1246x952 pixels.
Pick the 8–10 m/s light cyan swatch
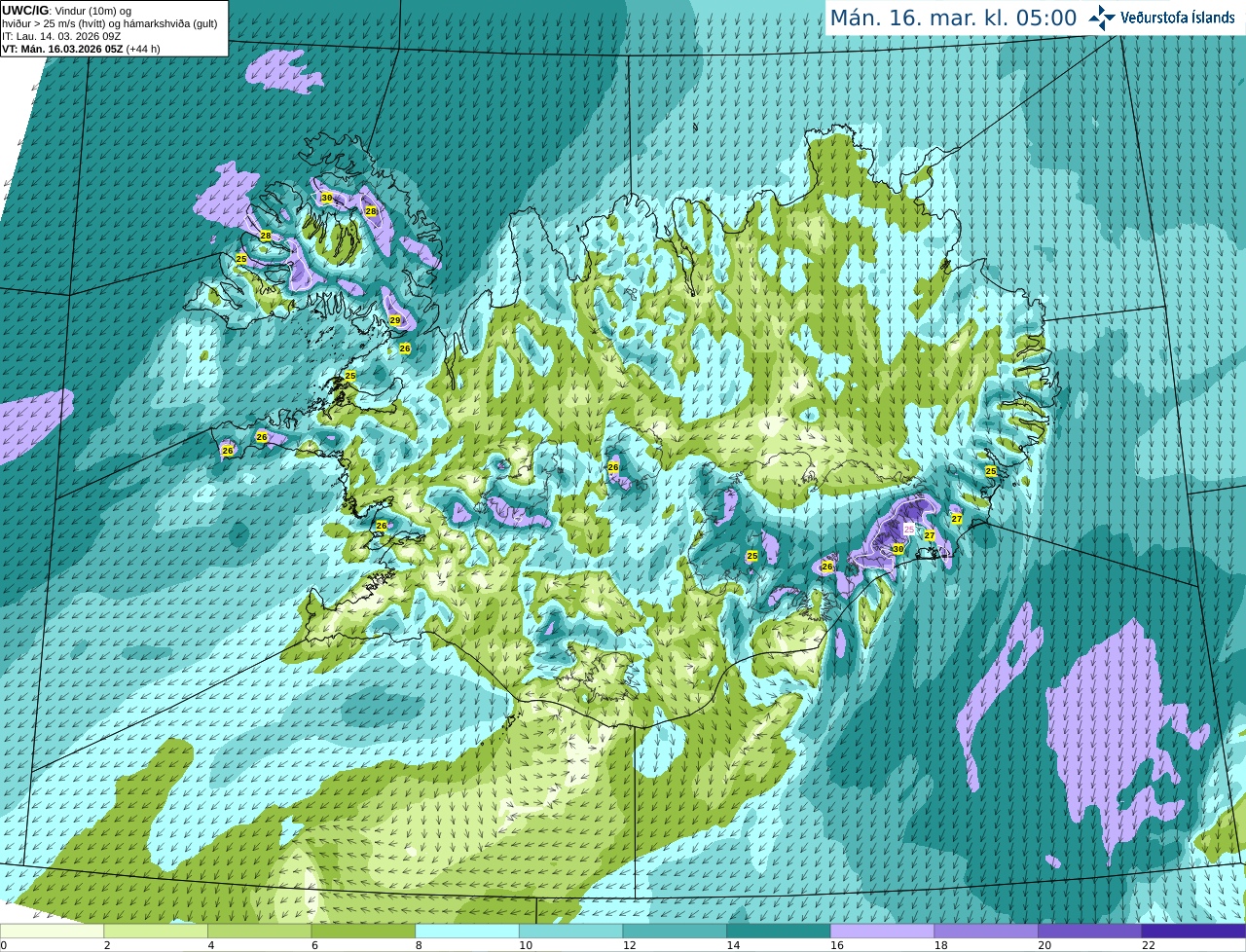click(467, 932)
